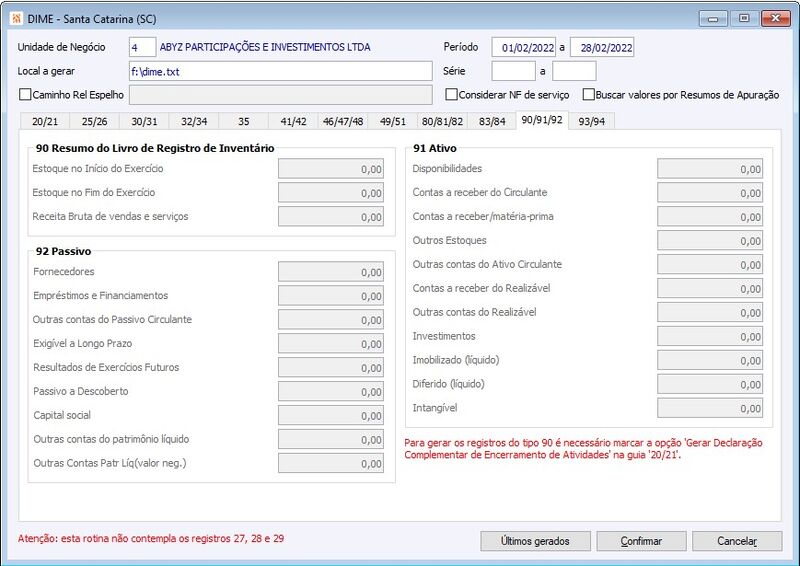Click Resultados de Exercícios Futuros value field

331,368
